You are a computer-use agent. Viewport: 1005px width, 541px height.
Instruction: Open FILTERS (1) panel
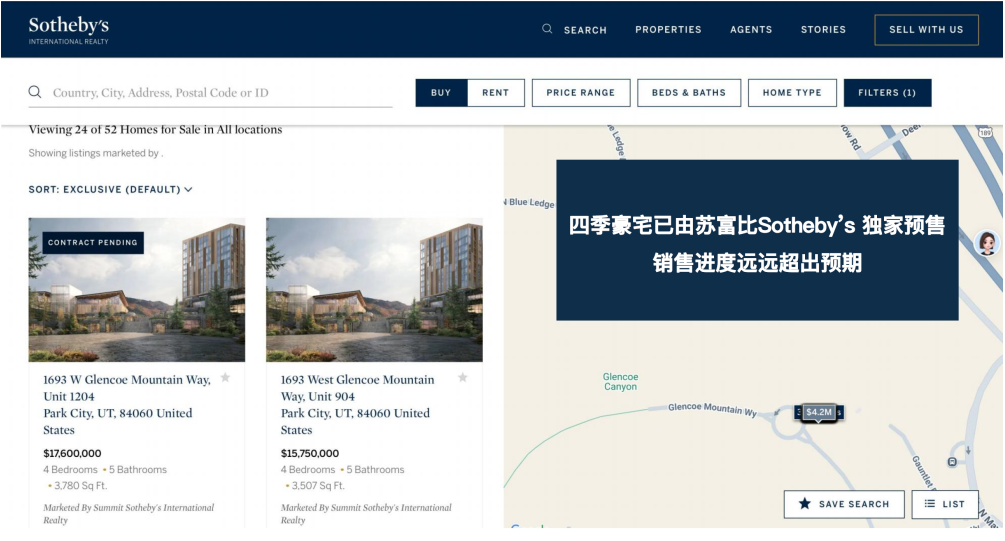tap(887, 93)
